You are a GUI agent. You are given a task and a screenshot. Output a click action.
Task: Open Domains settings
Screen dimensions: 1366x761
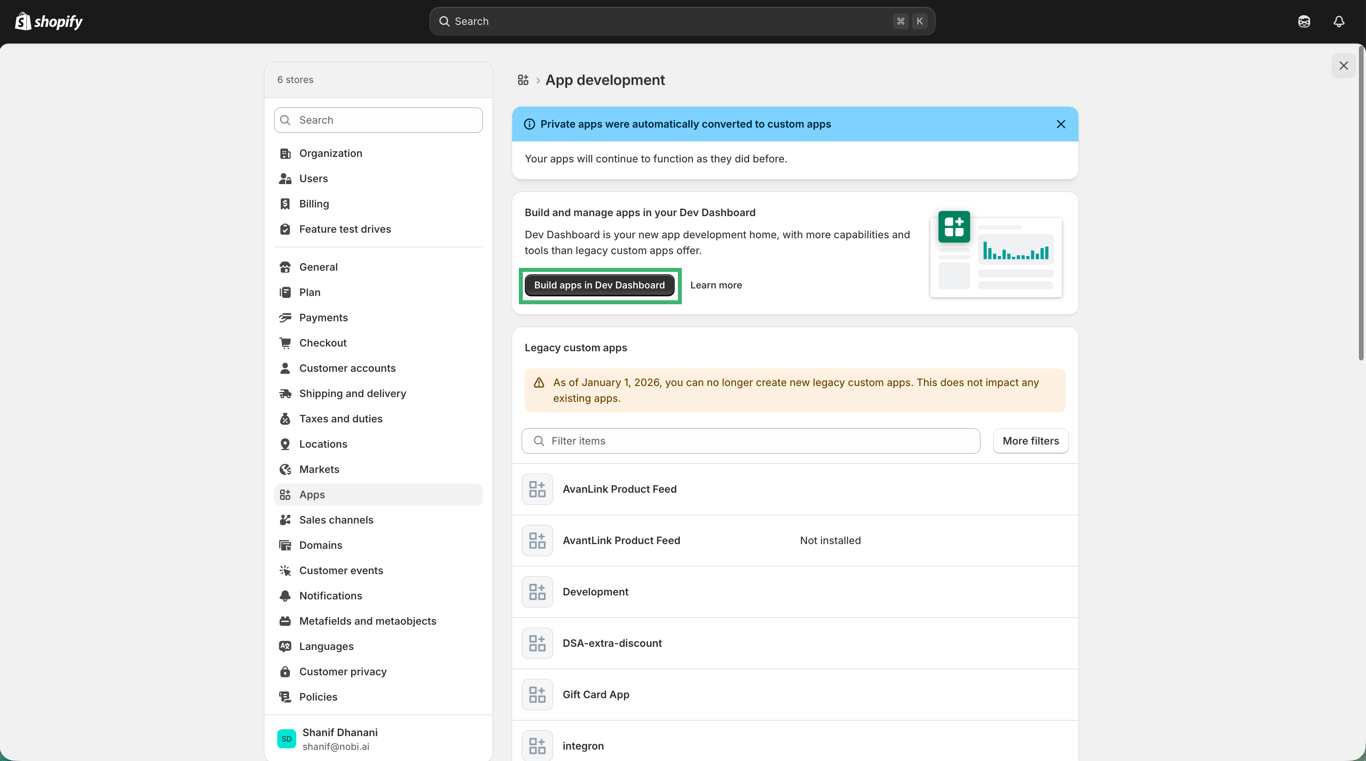(x=378, y=545)
